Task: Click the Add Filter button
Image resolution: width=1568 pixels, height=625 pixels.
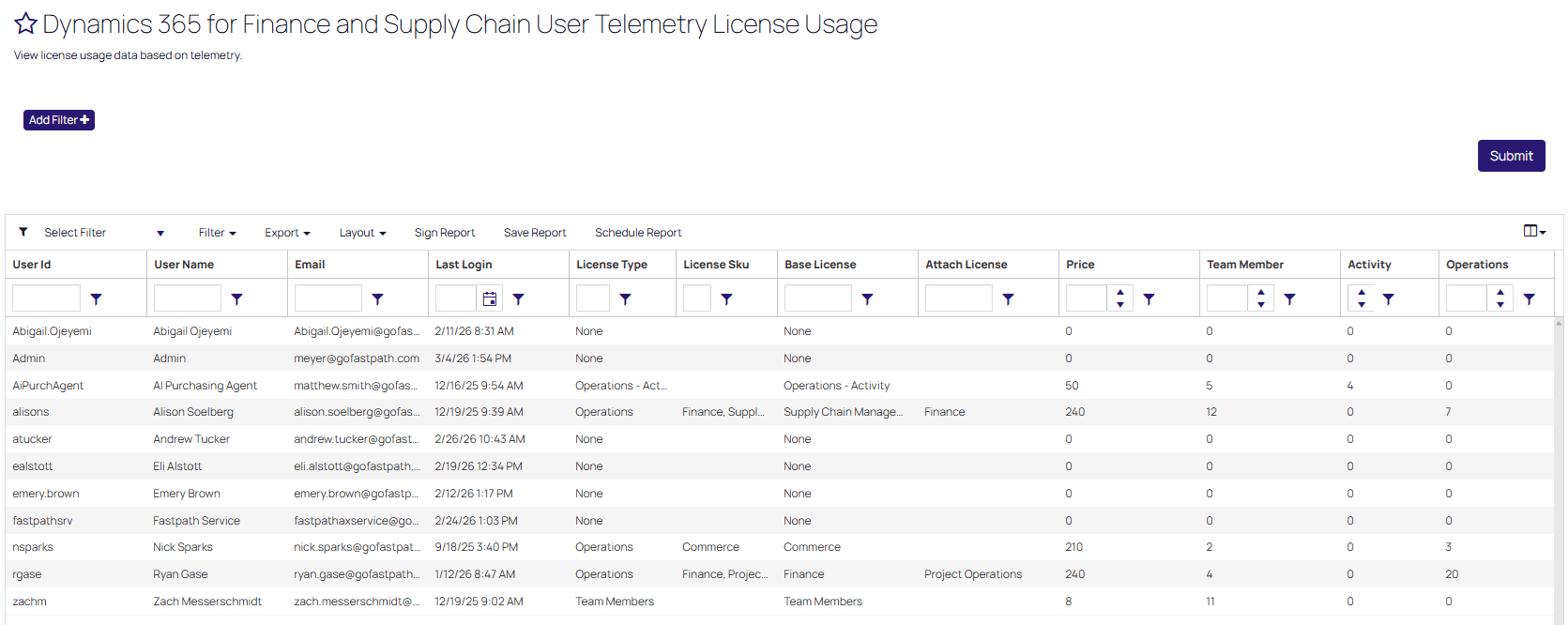Action: (59, 120)
